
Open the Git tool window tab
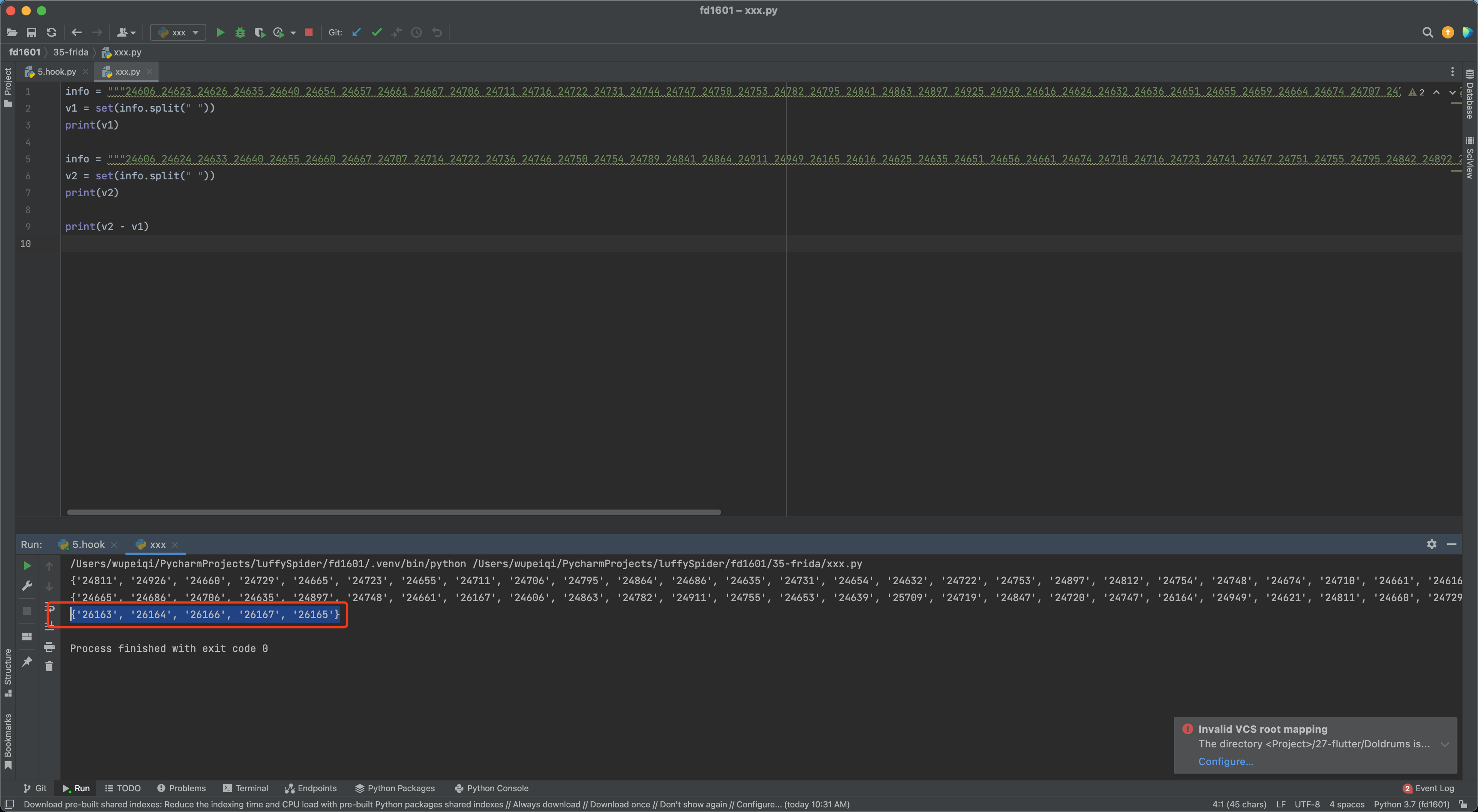tap(35, 789)
